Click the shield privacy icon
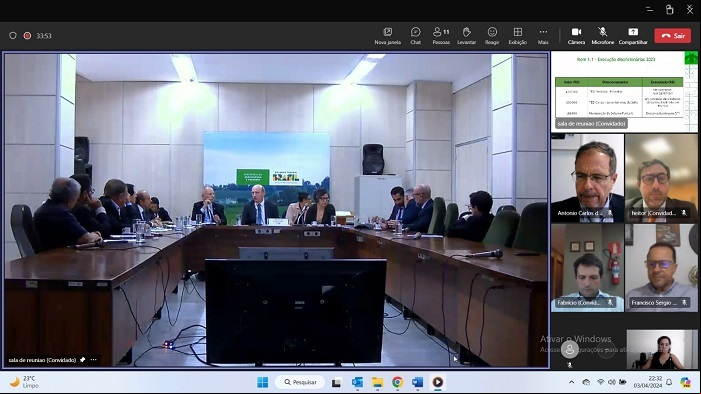The image size is (701, 394). (13, 36)
